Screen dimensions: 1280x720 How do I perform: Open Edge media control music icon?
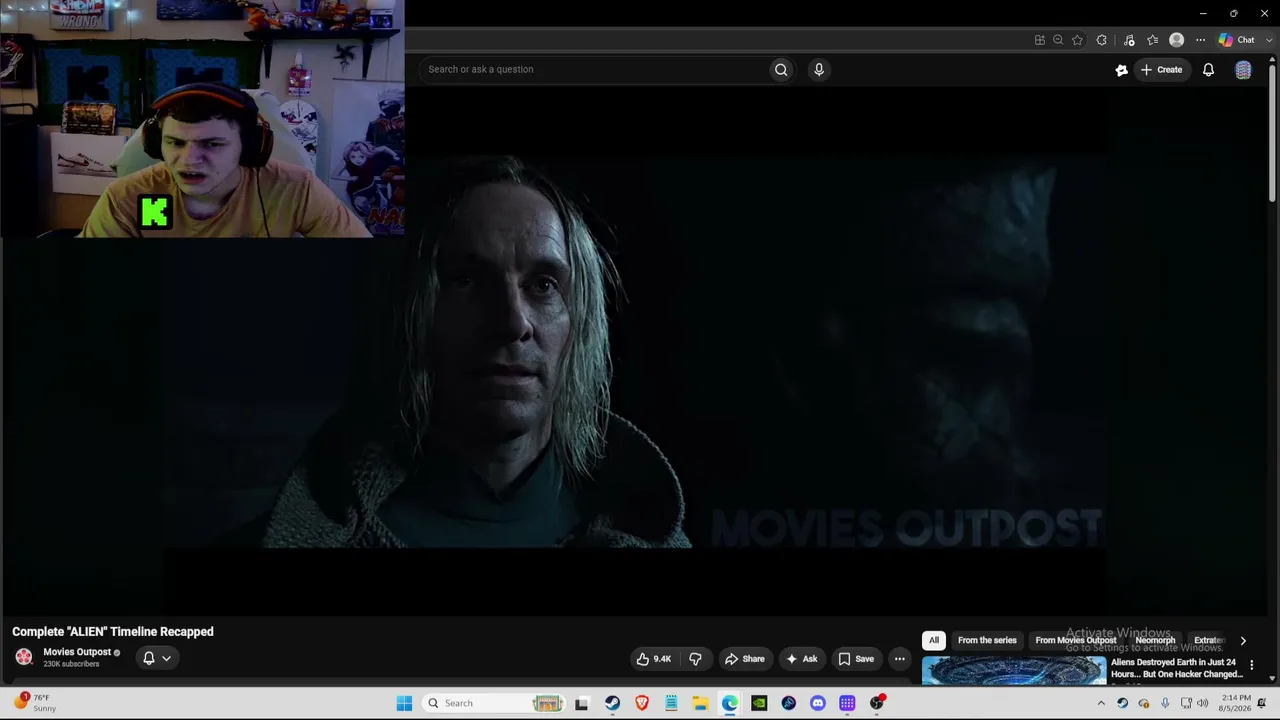tap(1129, 40)
